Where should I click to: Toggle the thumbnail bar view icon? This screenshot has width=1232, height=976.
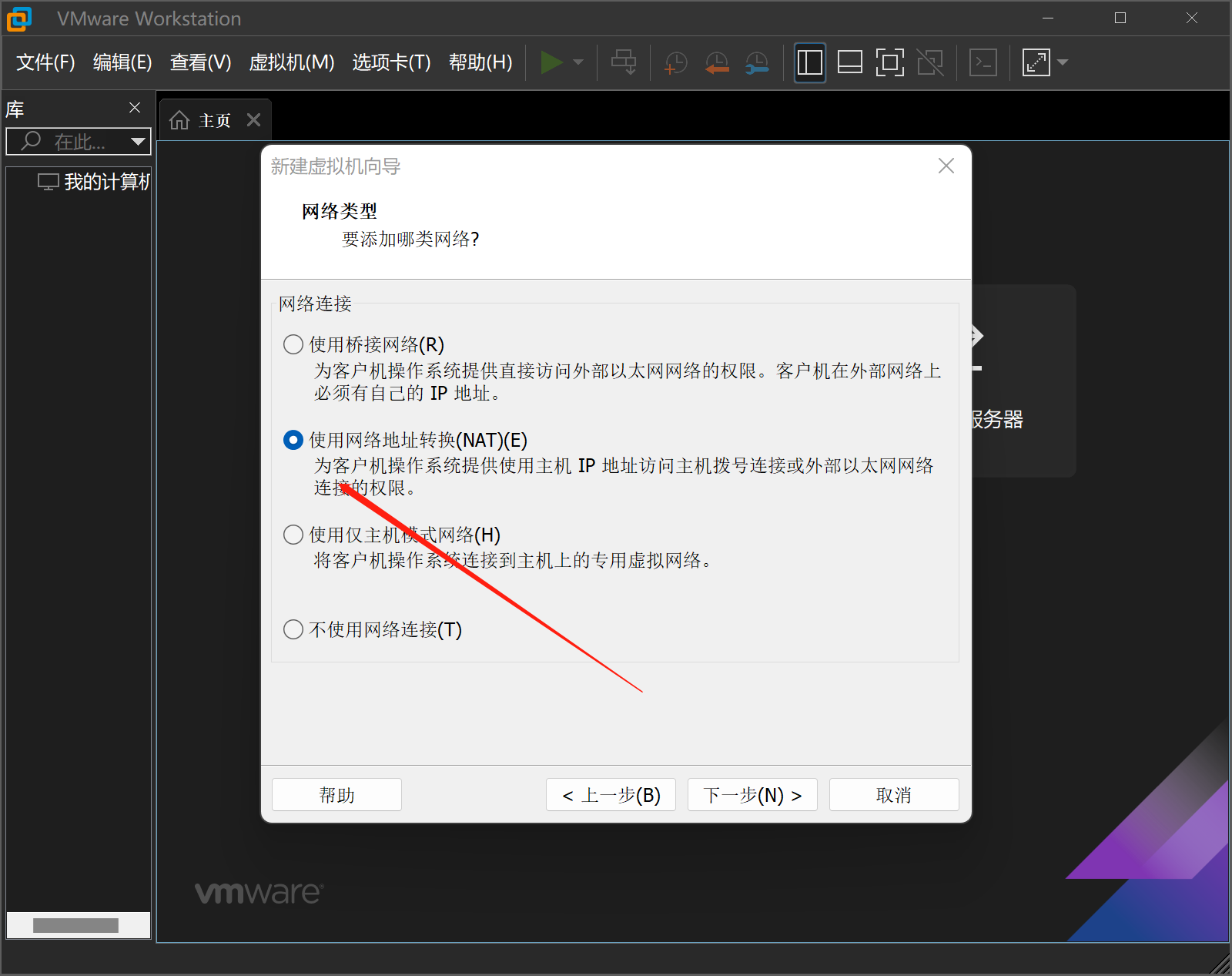pyautogui.click(x=850, y=62)
